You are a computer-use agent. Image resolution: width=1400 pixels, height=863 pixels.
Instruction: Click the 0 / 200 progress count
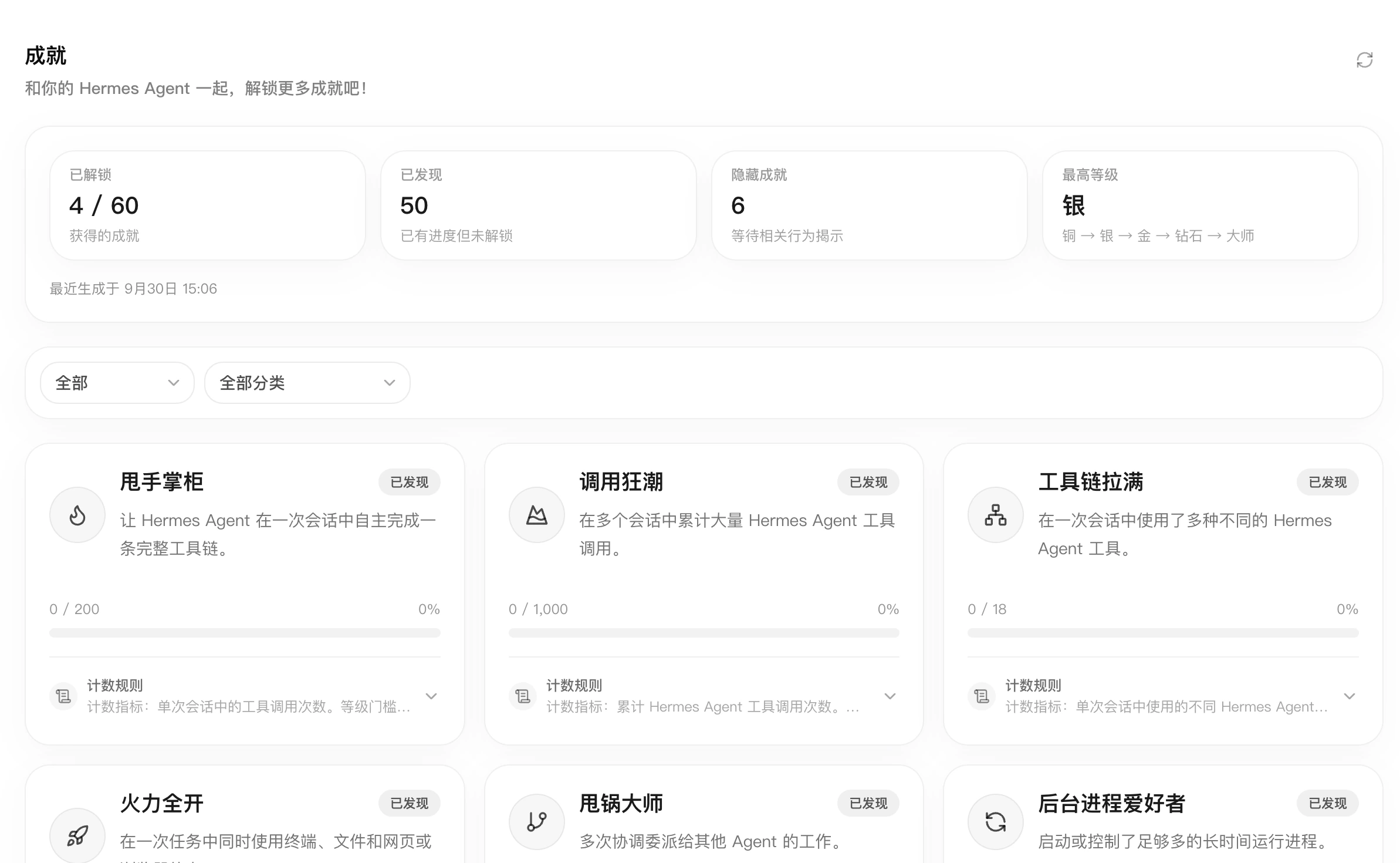(x=75, y=609)
